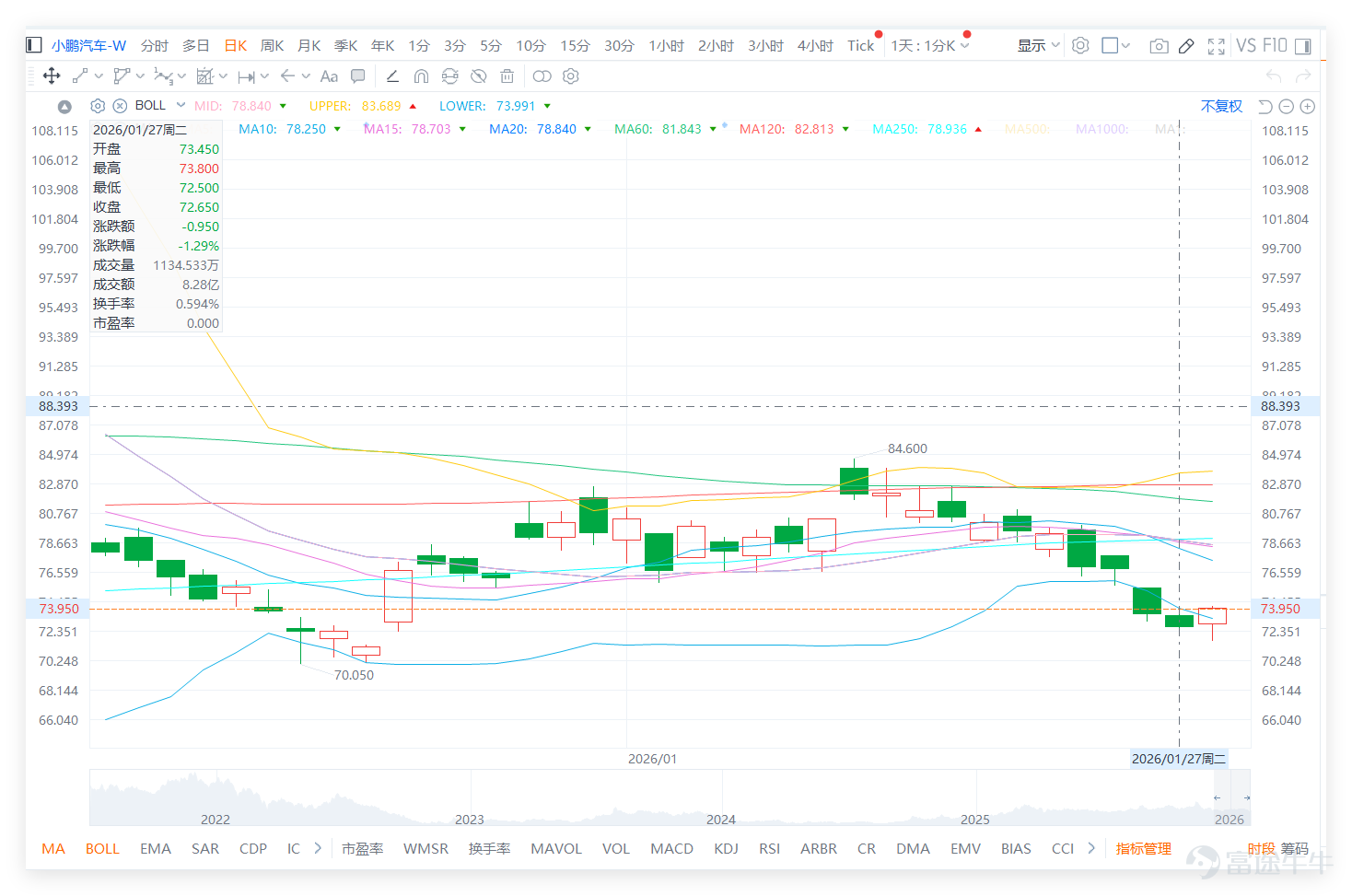
Task: Hide all drawings with eye-slash icon
Action: click(x=479, y=76)
